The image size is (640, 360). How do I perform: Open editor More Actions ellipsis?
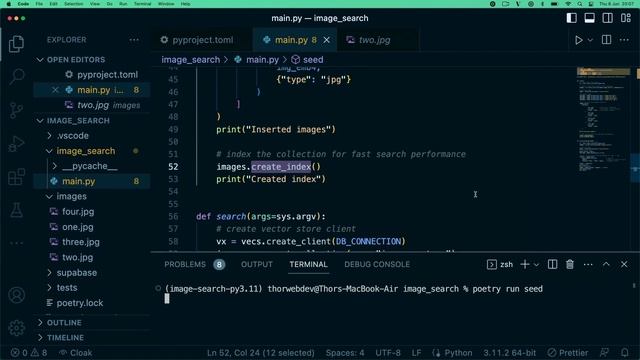[624, 40]
